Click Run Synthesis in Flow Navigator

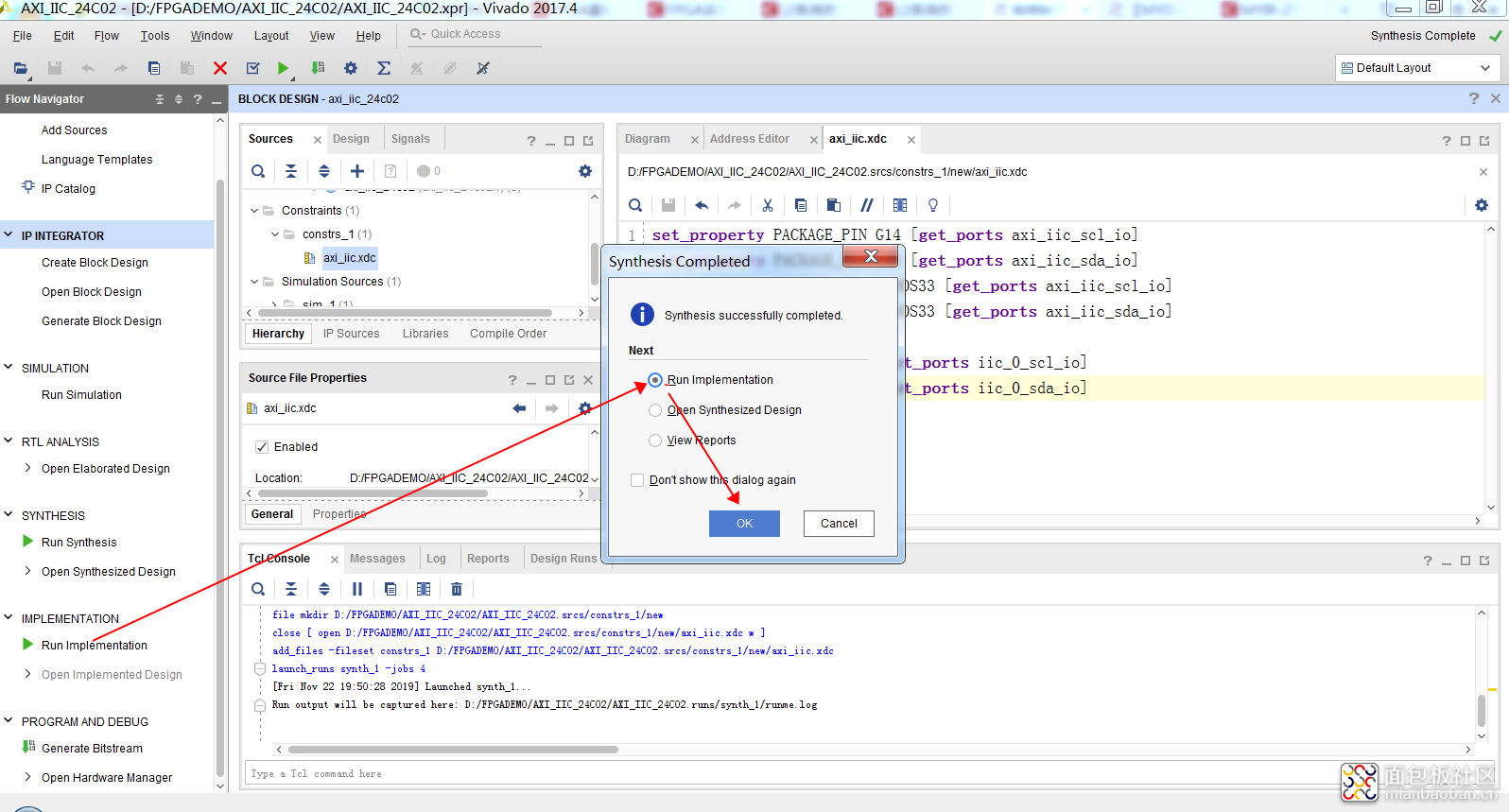(78, 543)
